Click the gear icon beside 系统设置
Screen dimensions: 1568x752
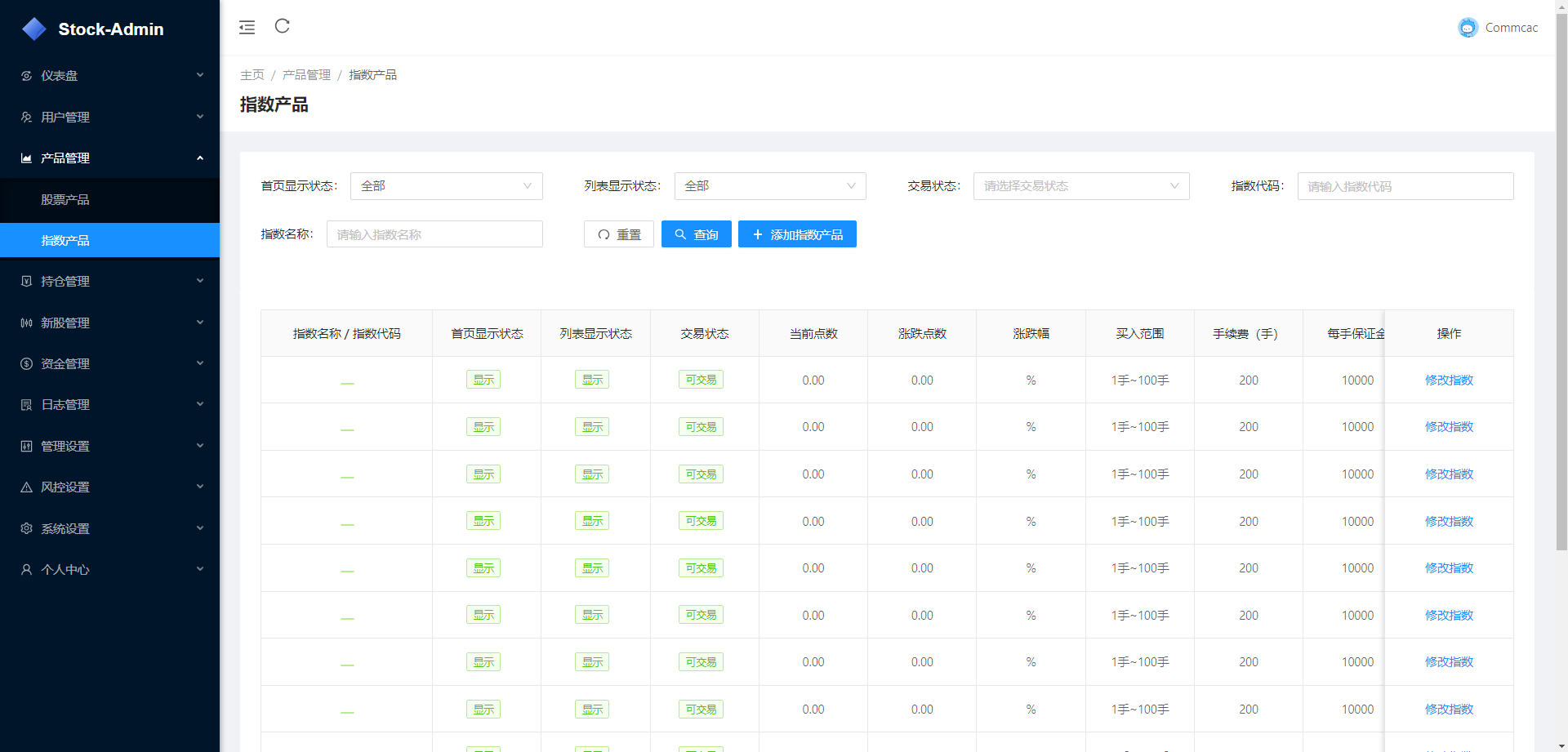click(x=26, y=528)
